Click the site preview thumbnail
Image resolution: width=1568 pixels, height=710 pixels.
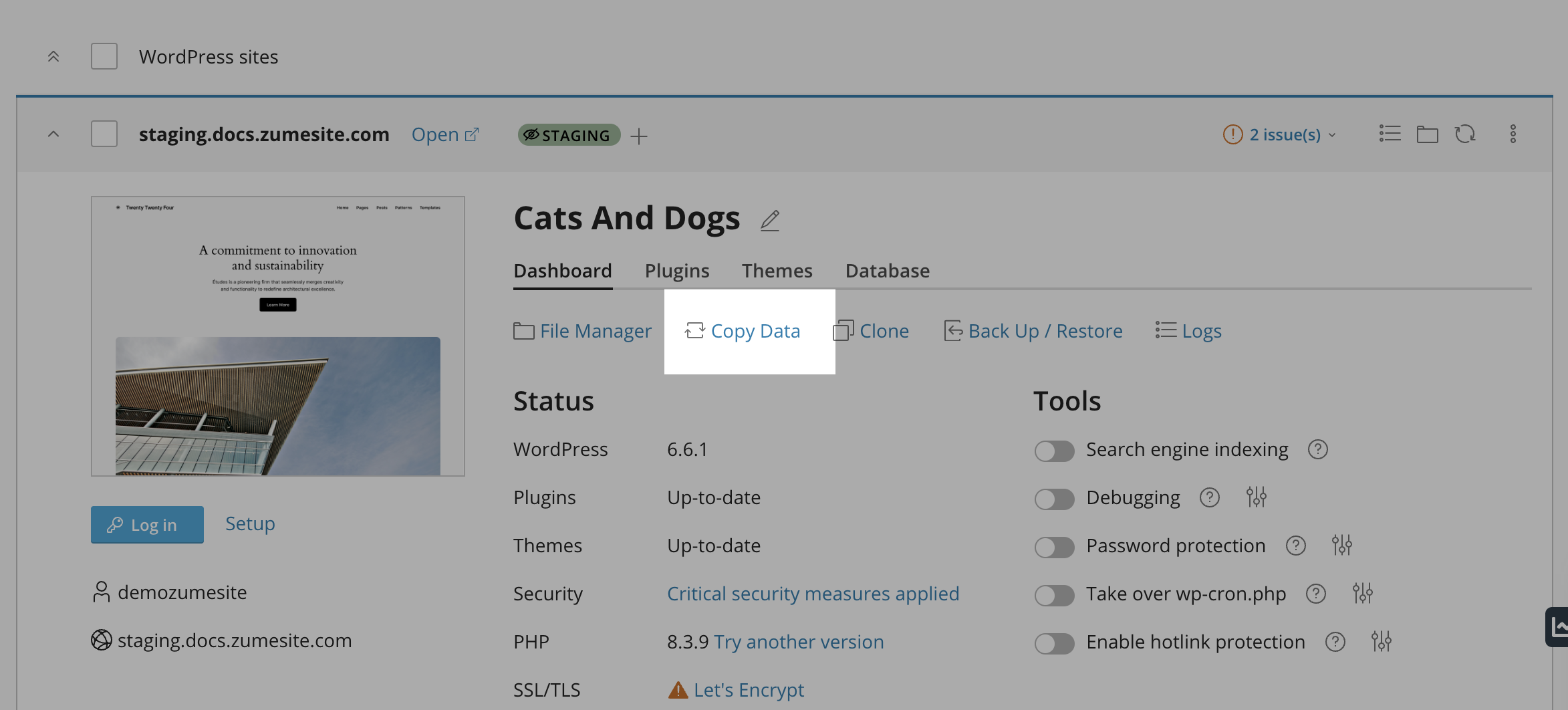(x=278, y=336)
